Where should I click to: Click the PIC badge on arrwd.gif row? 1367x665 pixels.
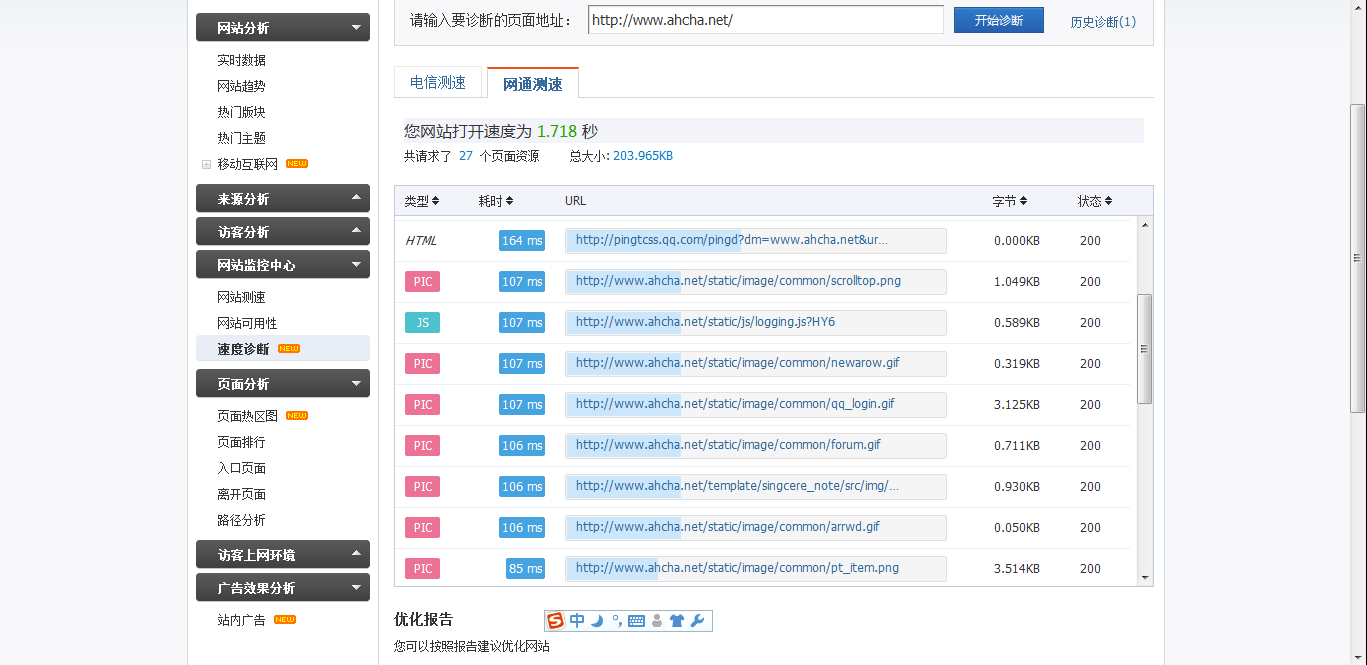point(422,528)
